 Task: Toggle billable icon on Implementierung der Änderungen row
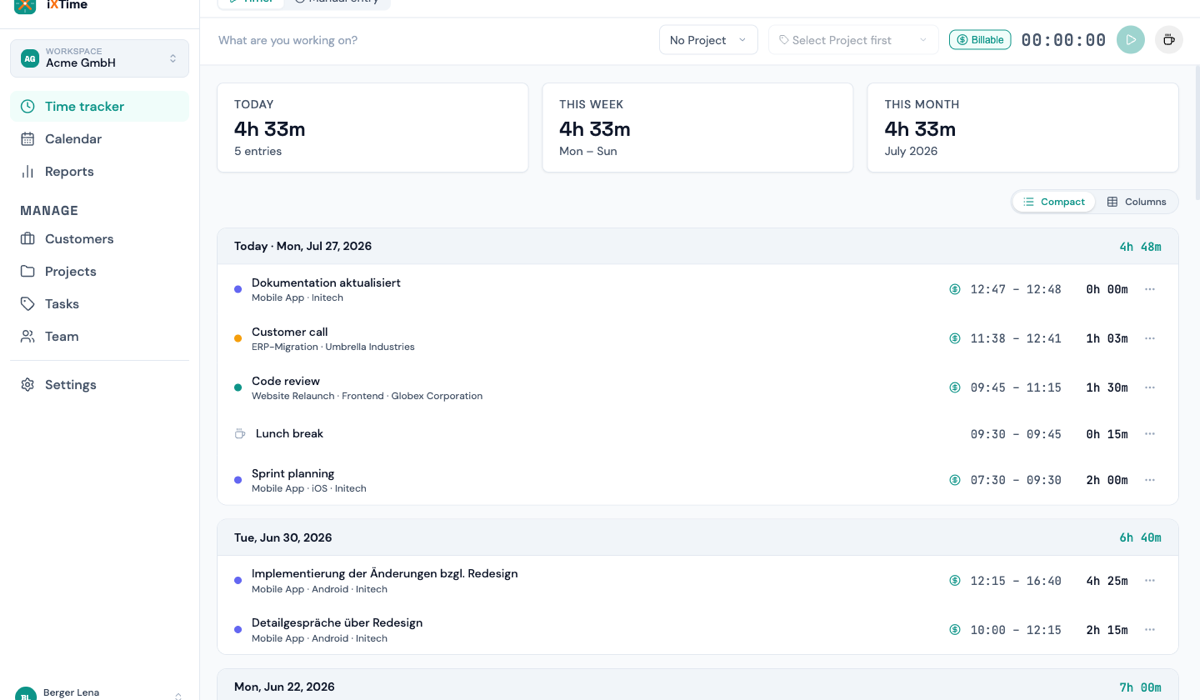click(x=955, y=580)
